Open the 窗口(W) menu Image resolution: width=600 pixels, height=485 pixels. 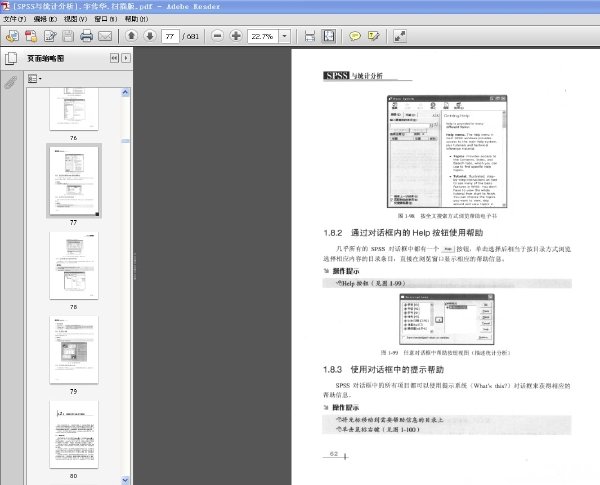[x=106, y=19]
